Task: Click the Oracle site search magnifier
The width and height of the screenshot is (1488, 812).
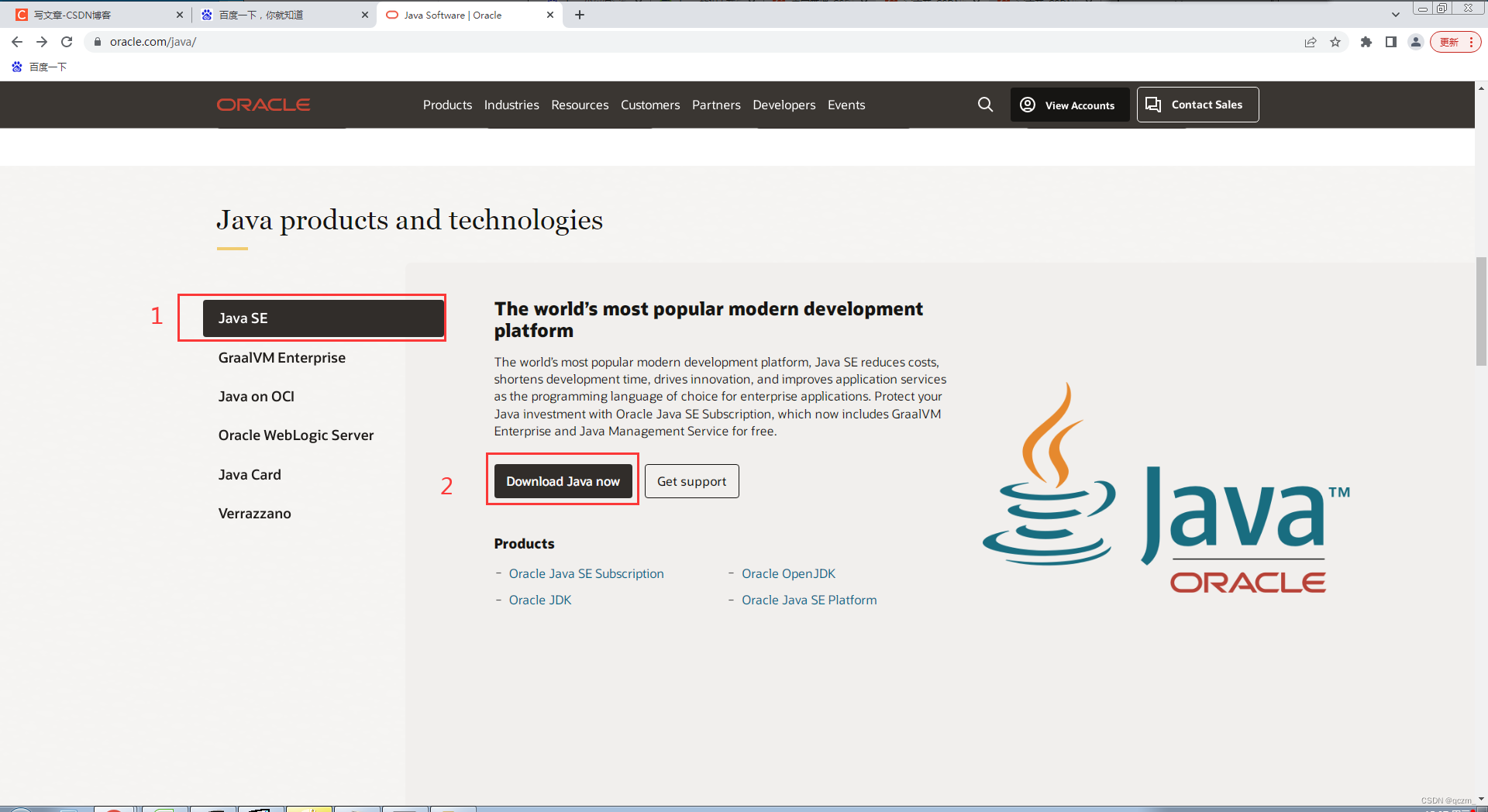Action: (985, 105)
